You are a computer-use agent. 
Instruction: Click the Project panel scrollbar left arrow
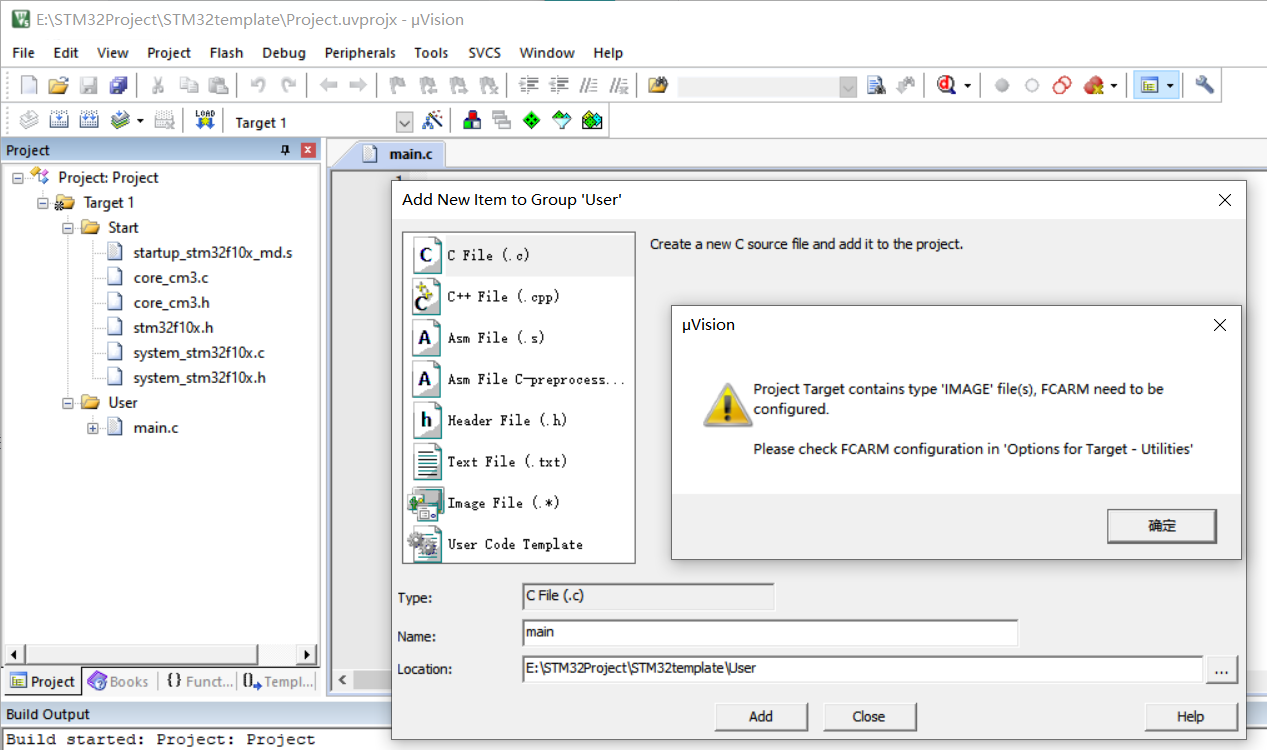coord(14,654)
